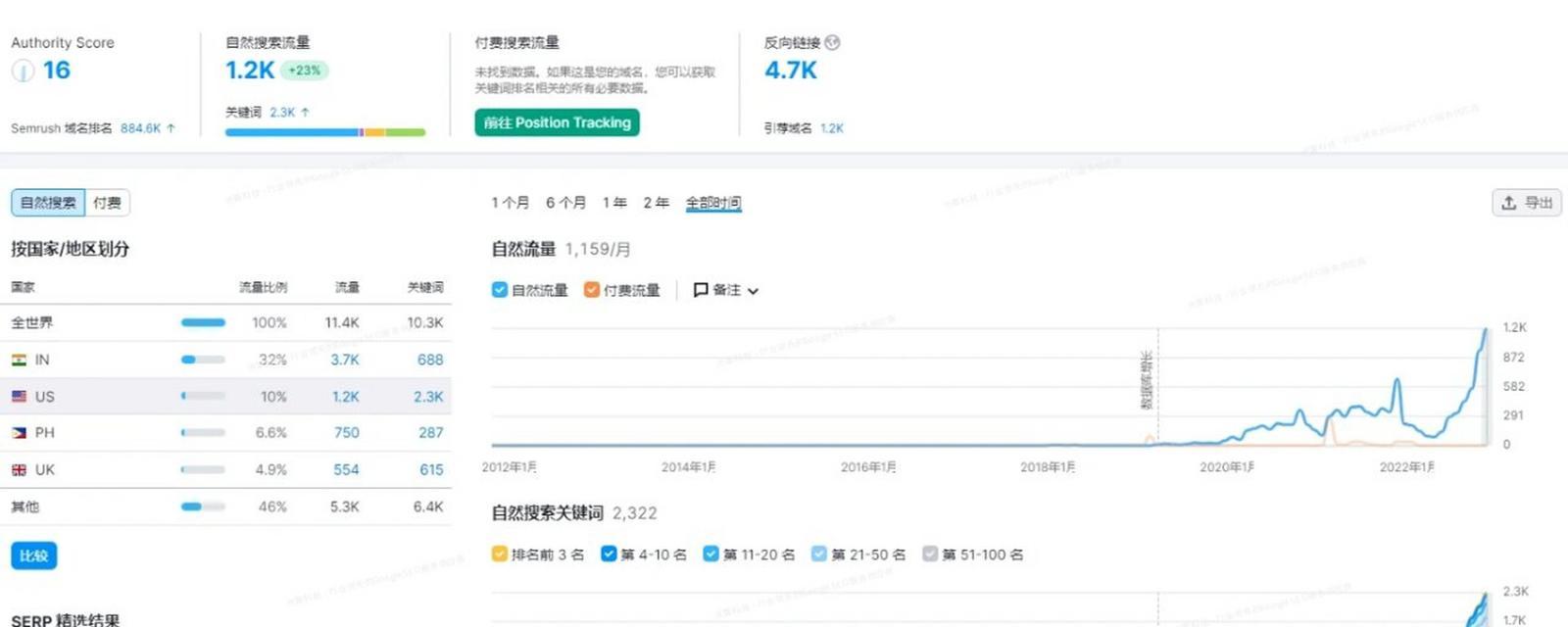The height and width of the screenshot is (627, 1568).
Task: Open the organic traffic 1.2K value
Action: (250, 71)
